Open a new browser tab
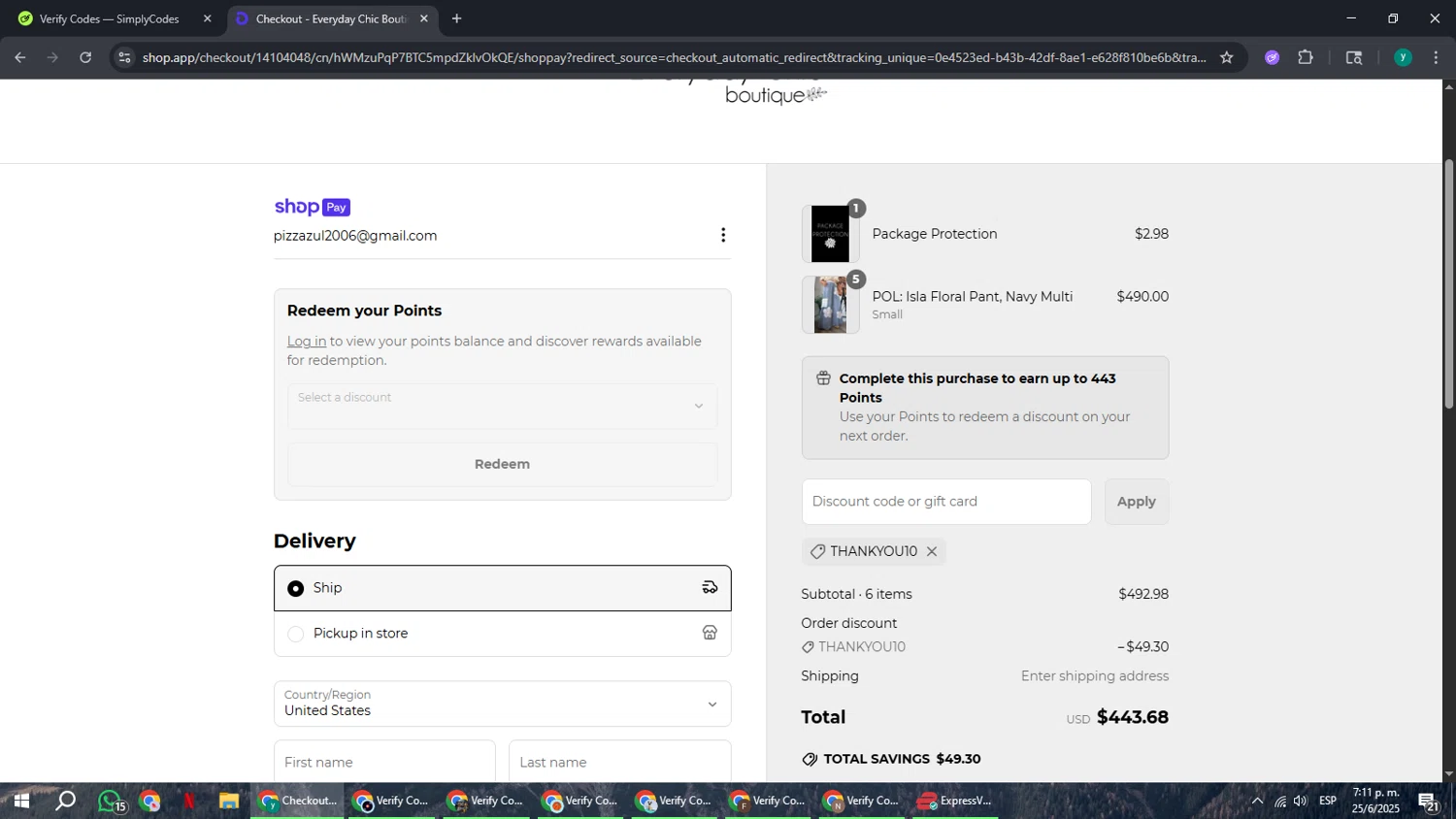 point(456,18)
